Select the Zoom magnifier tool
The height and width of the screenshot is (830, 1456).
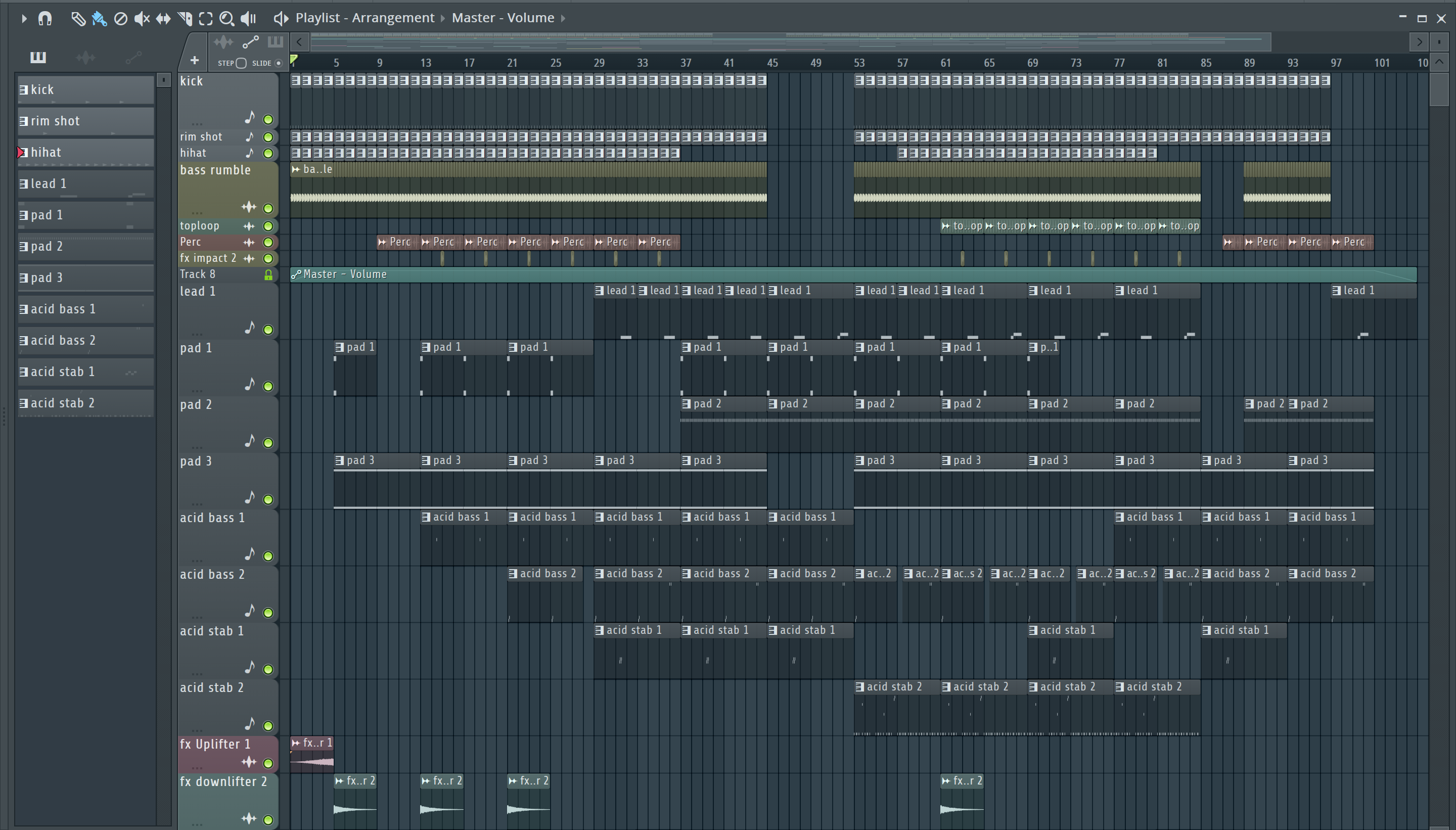(x=227, y=19)
